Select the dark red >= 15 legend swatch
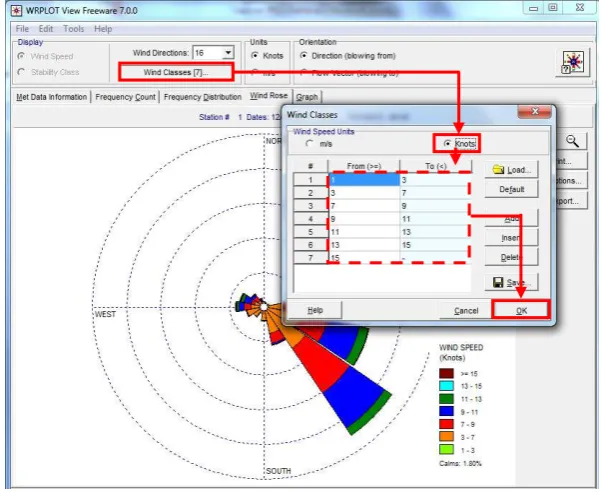The image size is (601, 492). (447, 373)
